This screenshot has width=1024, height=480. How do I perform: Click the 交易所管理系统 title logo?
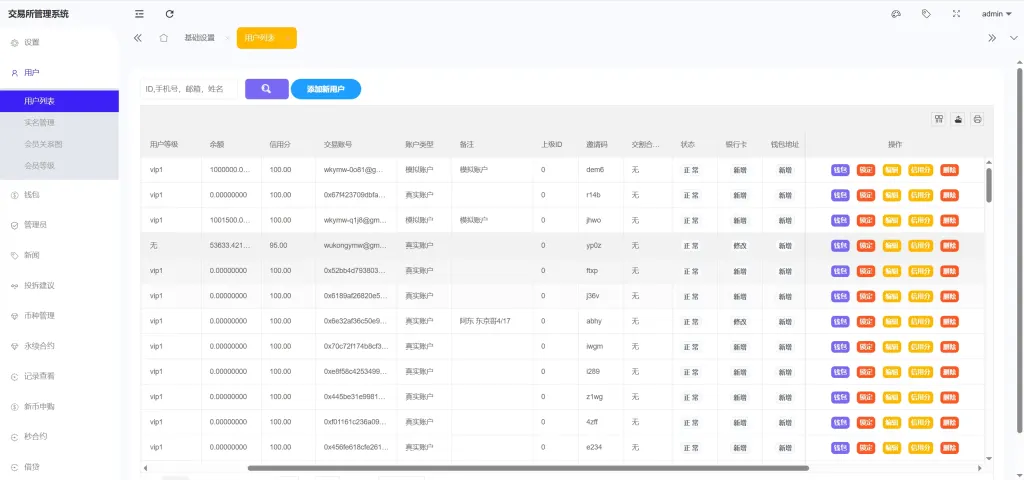tap(38, 14)
